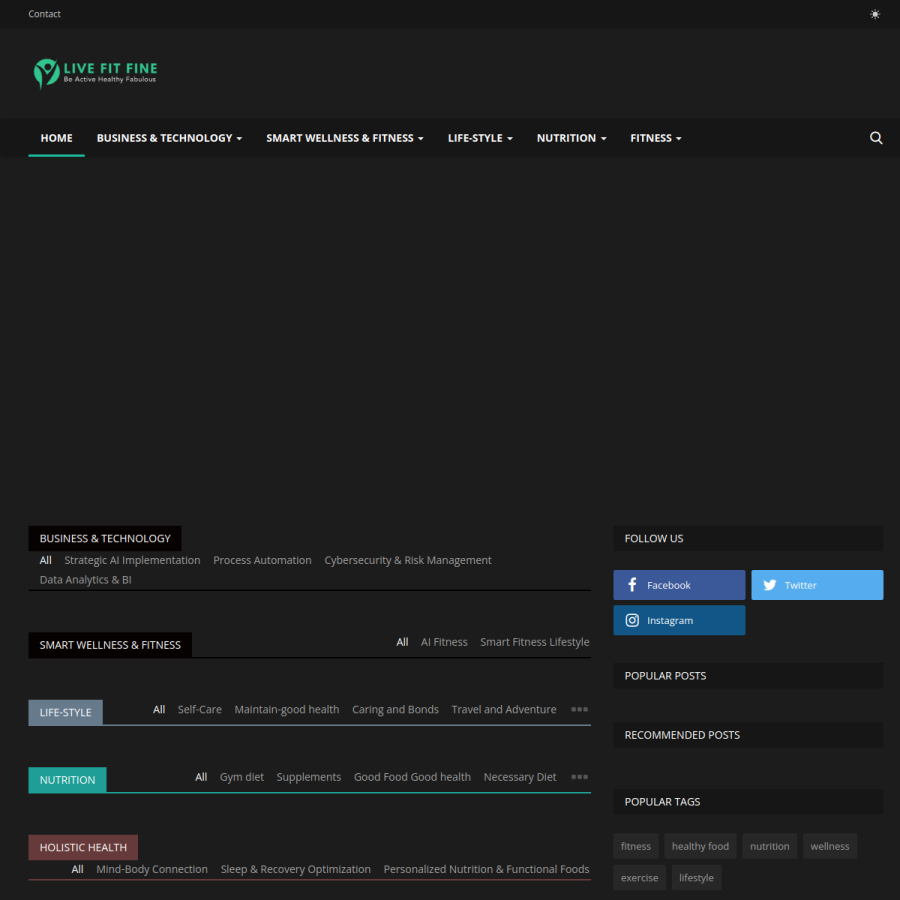Open the NUTRITION section heading
The height and width of the screenshot is (900, 900).
[x=67, y=779]
